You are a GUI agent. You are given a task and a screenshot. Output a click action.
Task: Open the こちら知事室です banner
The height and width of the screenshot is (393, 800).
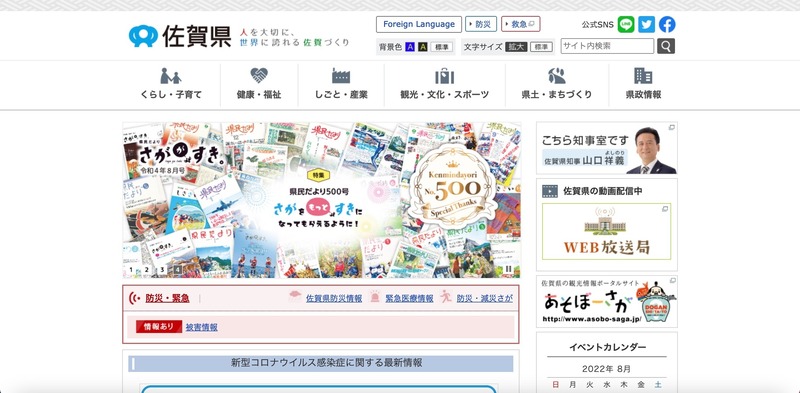(x=607, y=148)
